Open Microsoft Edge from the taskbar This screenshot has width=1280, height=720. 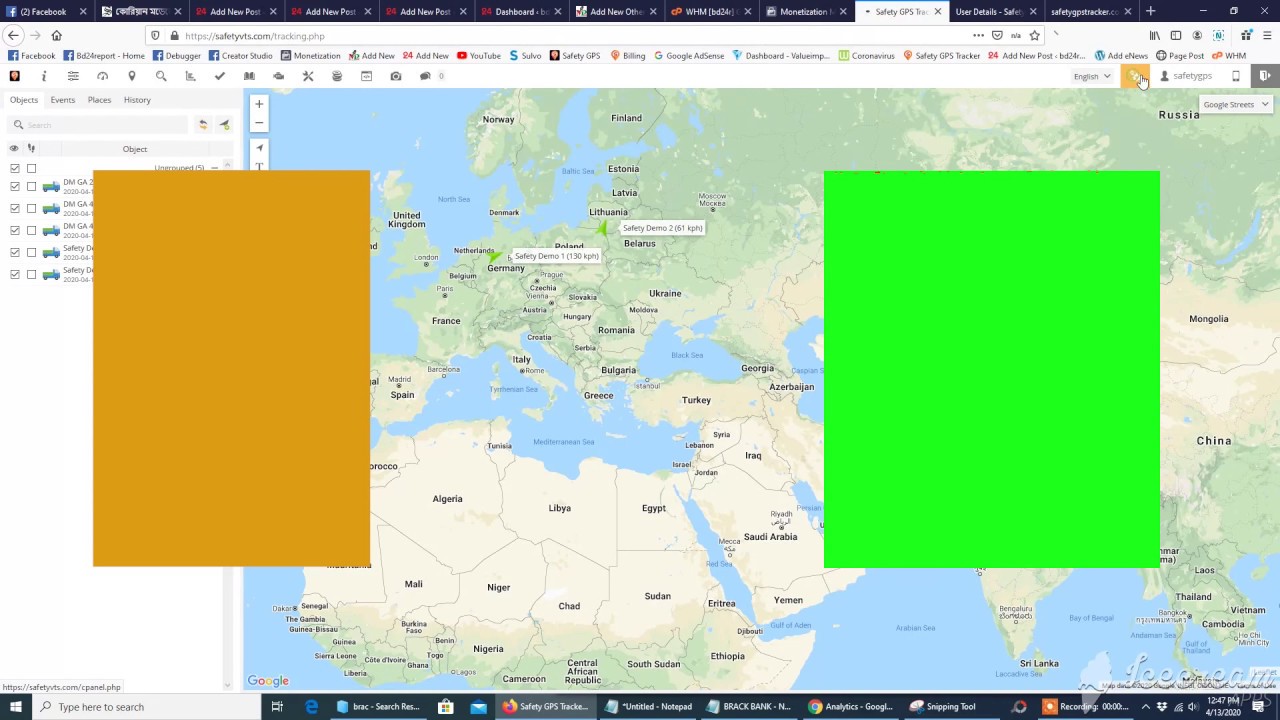coord(312,707)
